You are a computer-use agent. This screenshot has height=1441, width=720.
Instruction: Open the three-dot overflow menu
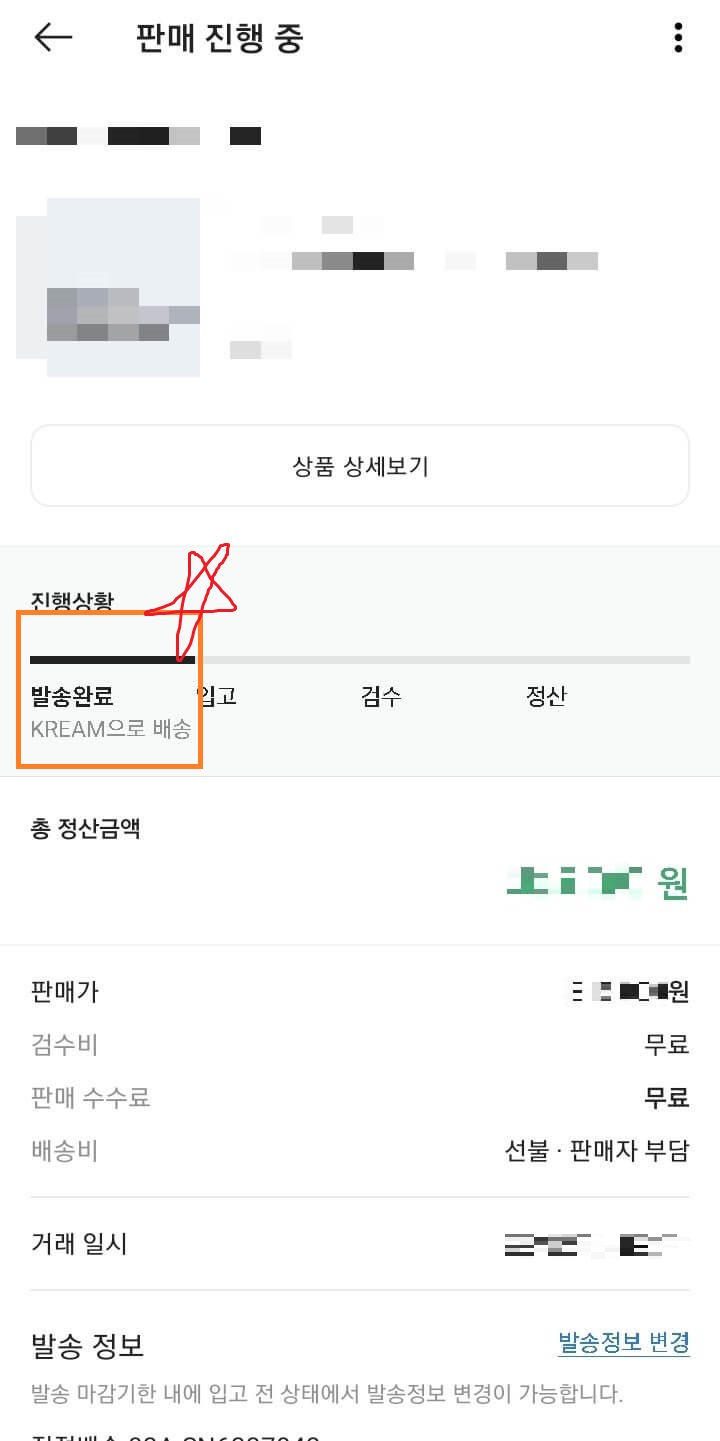point(678,38)
